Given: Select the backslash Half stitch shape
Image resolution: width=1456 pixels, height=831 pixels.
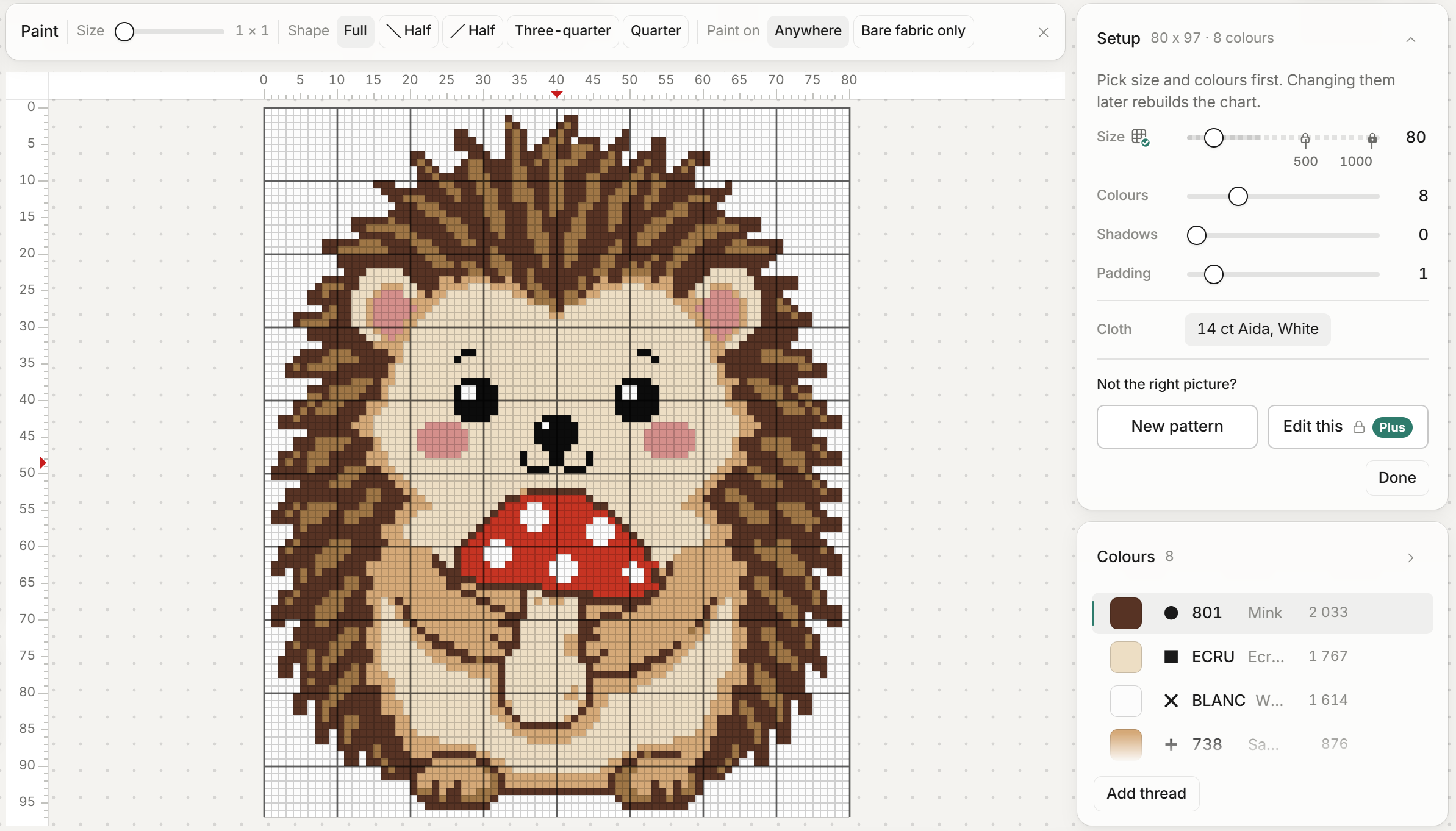Looking at the screenshot, I should pyautogui.click(x=408, y=31).
